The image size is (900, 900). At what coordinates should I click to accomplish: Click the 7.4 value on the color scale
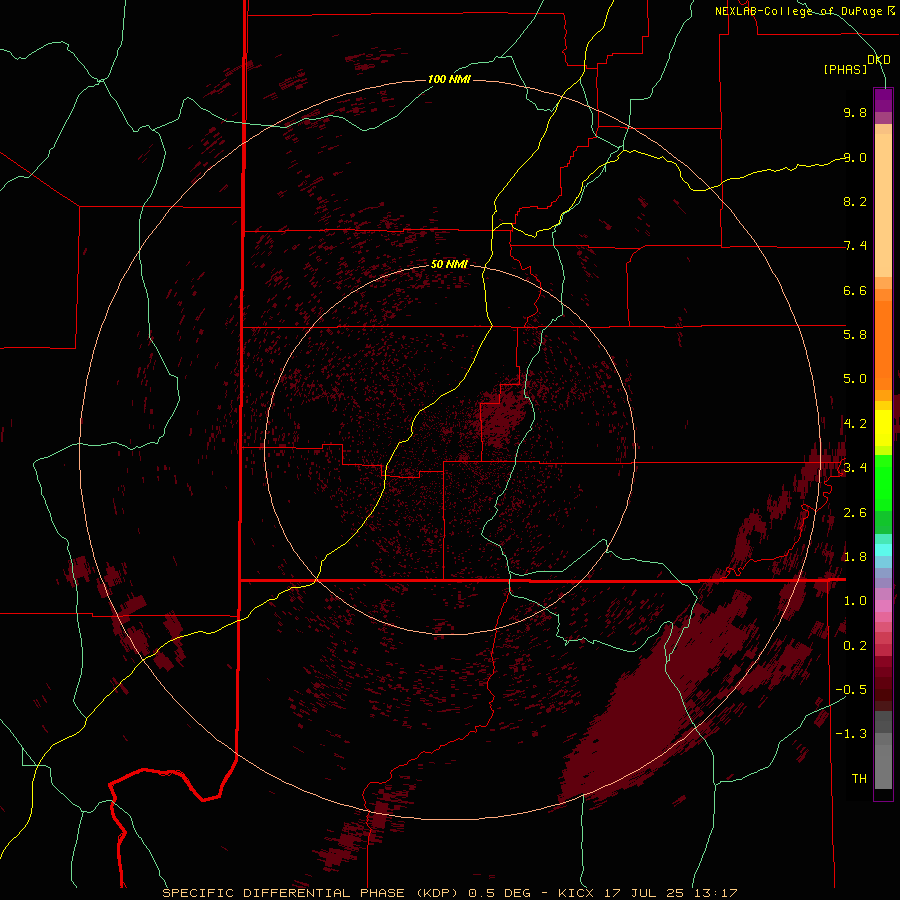[x=855, y=246]
